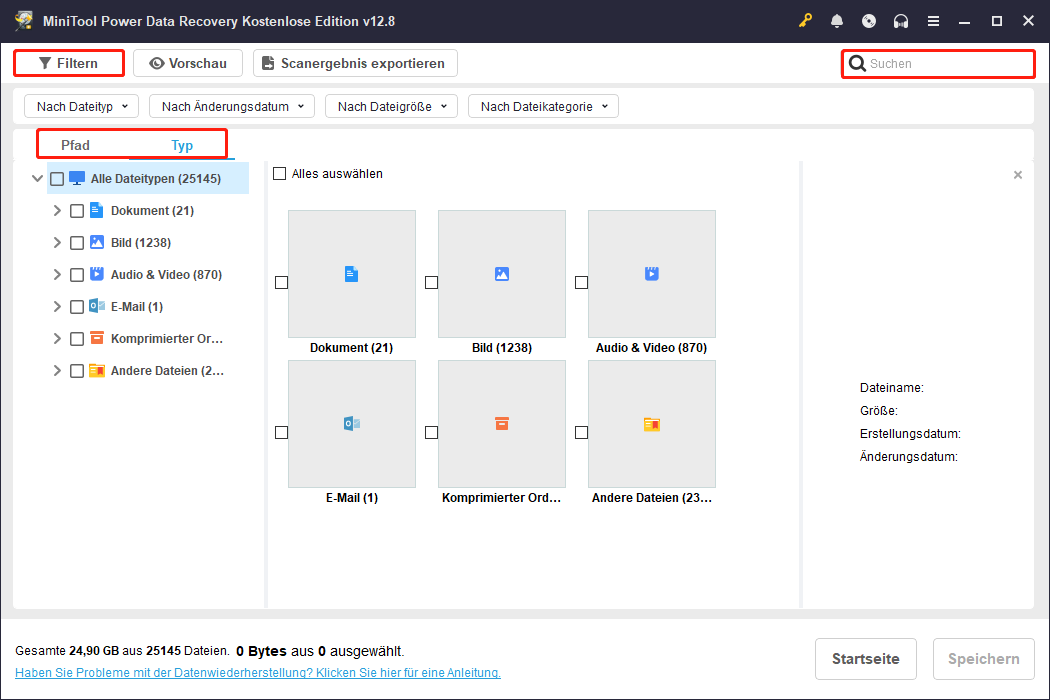Click the Dokument file icon in tree
This screenshot has width=1050, height=700.
coord(96,210)
